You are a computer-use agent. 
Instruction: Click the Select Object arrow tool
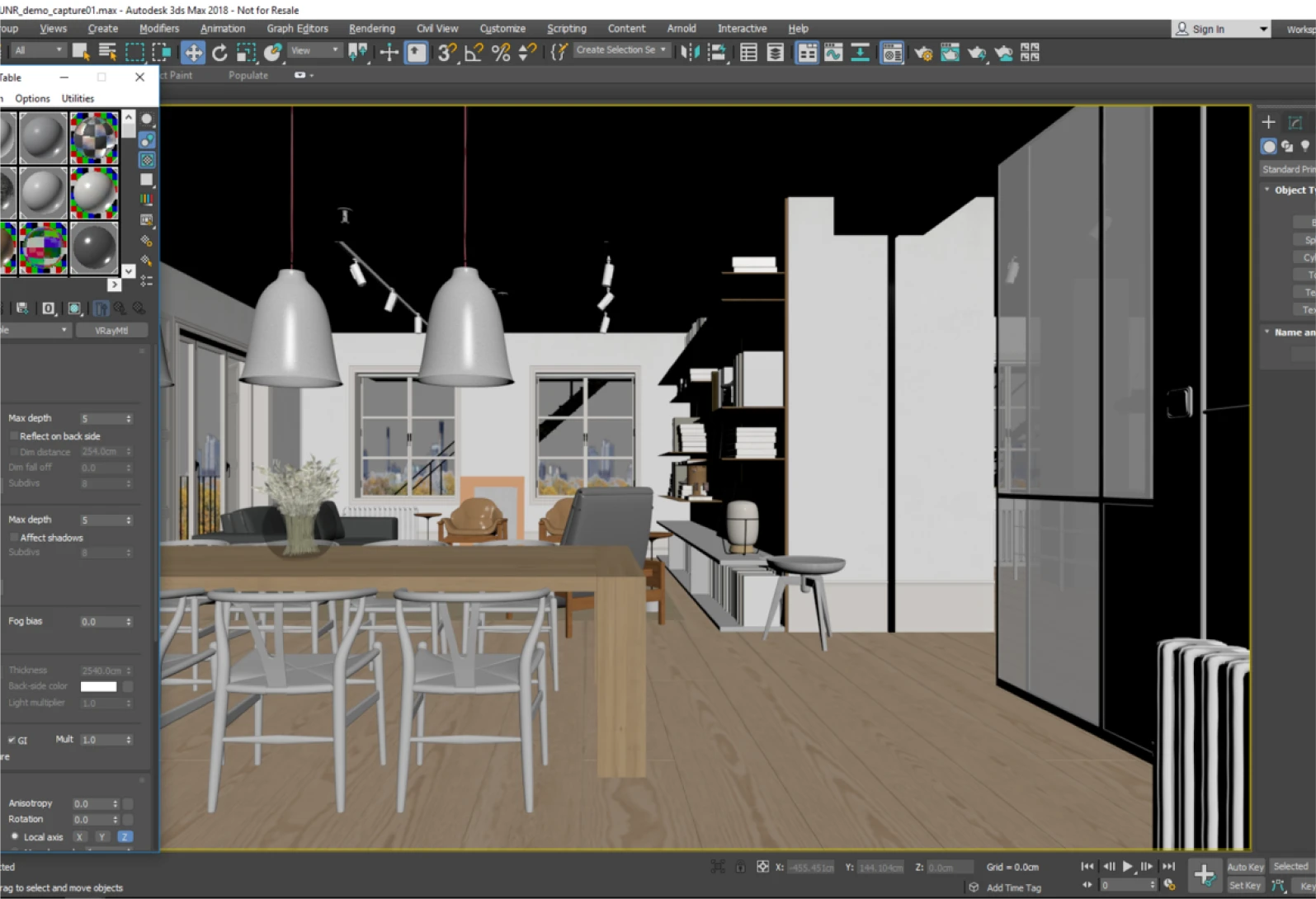coord(81,52)
